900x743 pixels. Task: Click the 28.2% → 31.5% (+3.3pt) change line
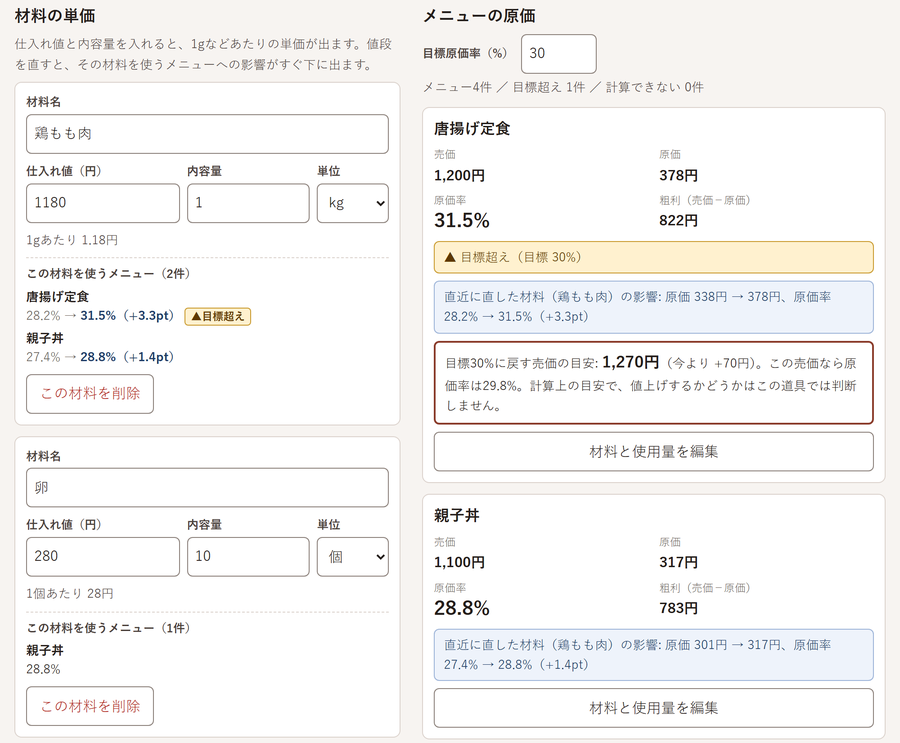point(100,316)
